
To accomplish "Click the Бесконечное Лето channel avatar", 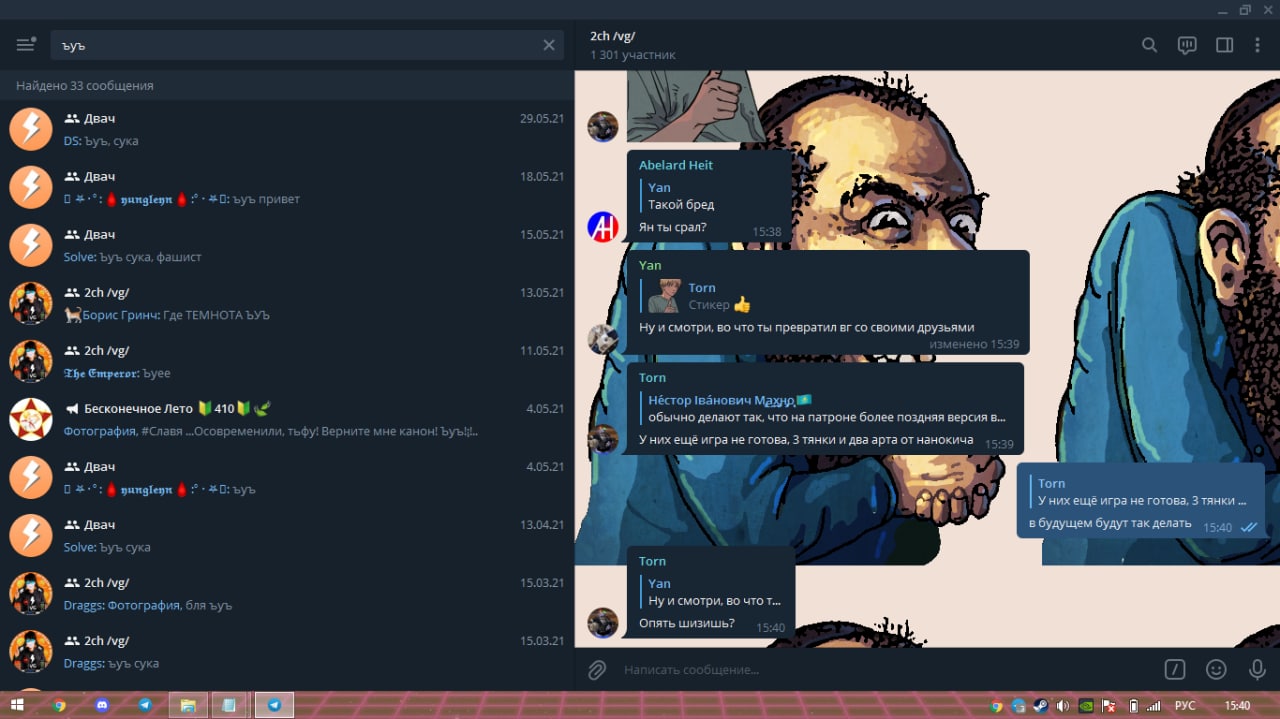I will pyautogui.click(x=31, y=419).
